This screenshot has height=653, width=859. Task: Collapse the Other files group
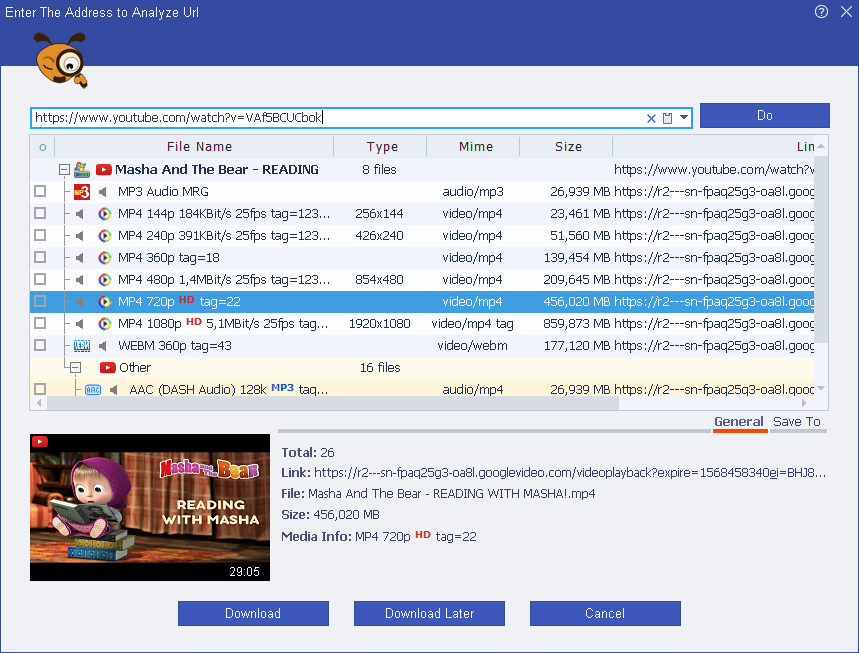[x=74, y=368]
